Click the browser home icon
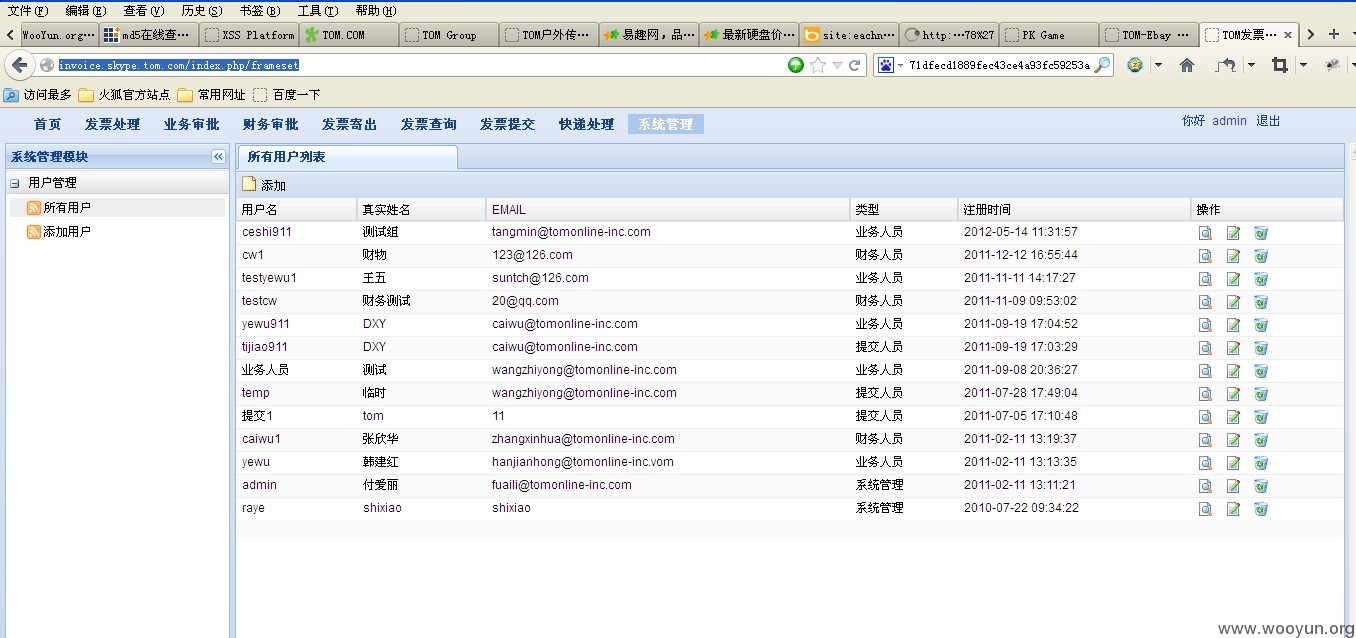 (1187, 65)
